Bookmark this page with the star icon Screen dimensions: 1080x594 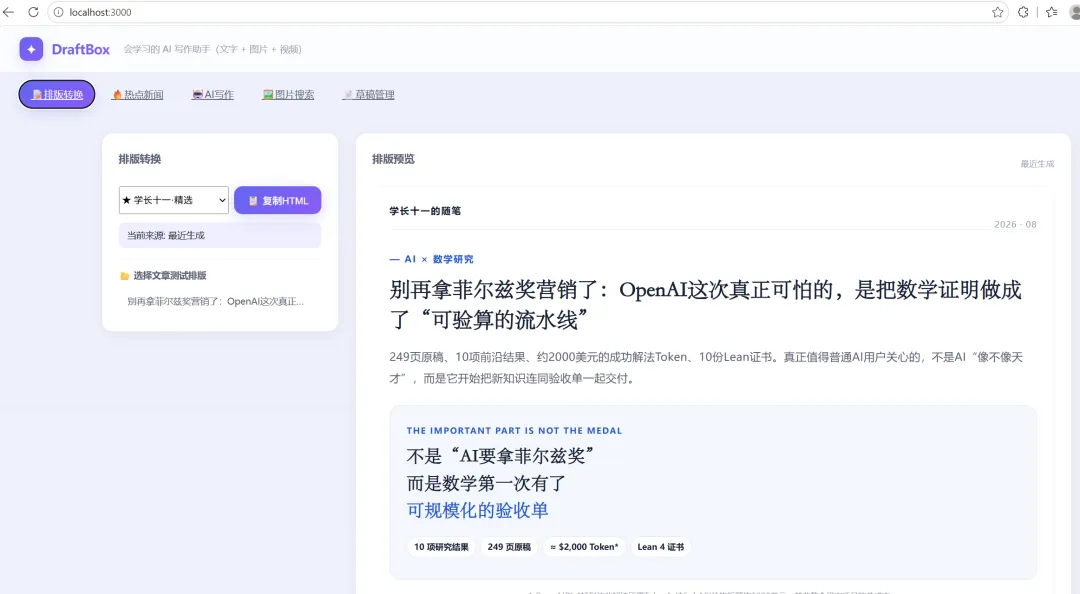coord(997,12)
